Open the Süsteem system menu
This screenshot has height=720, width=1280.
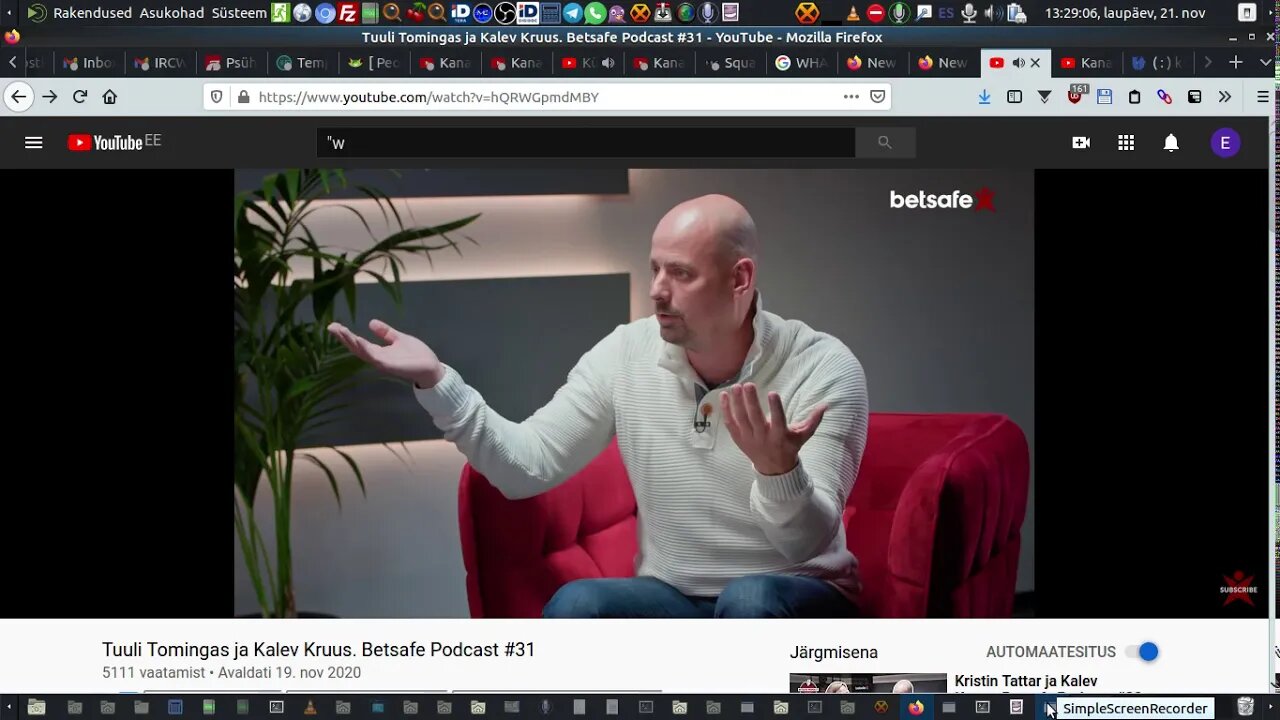239,13
